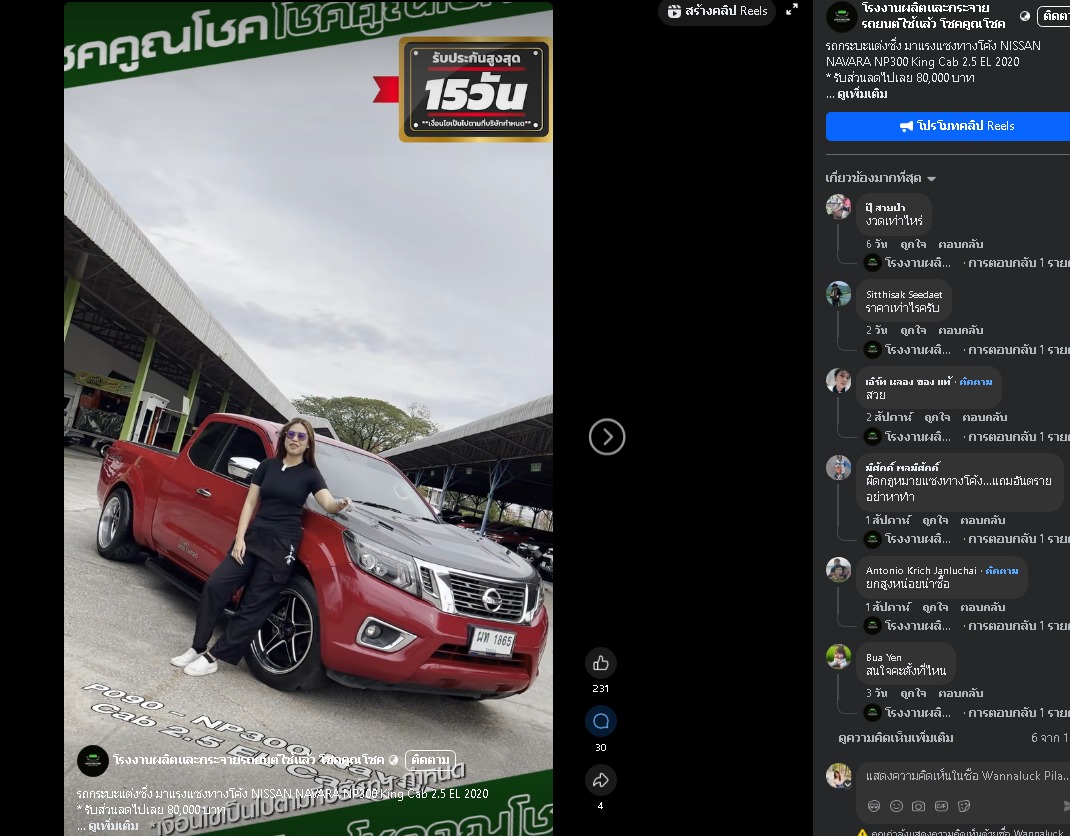The image size is (1070, 836).
Task: Follow the commenter who wrote สวย
Action: [x=976, y=381]
